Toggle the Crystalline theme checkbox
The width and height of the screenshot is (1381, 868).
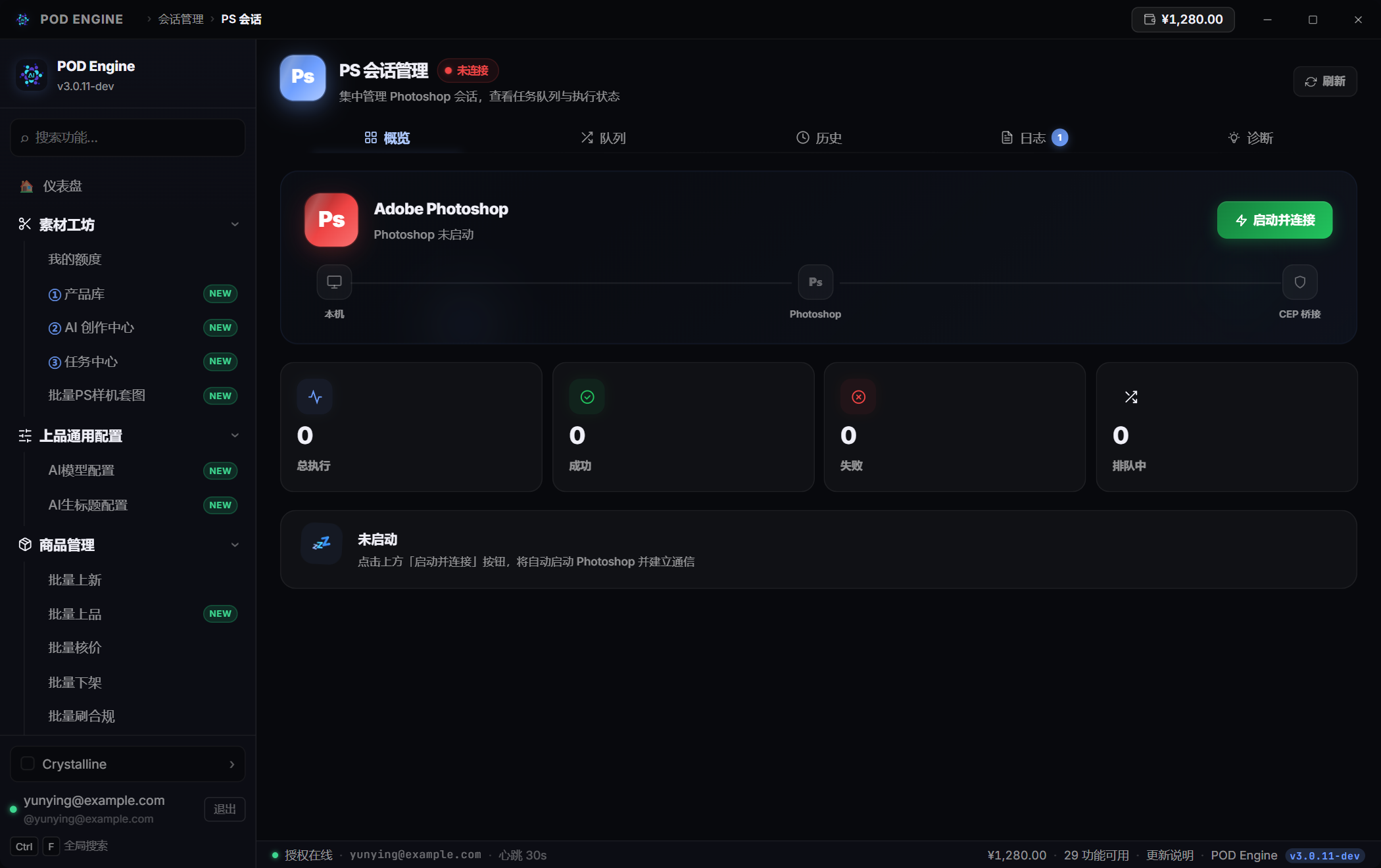pos(28,763)
